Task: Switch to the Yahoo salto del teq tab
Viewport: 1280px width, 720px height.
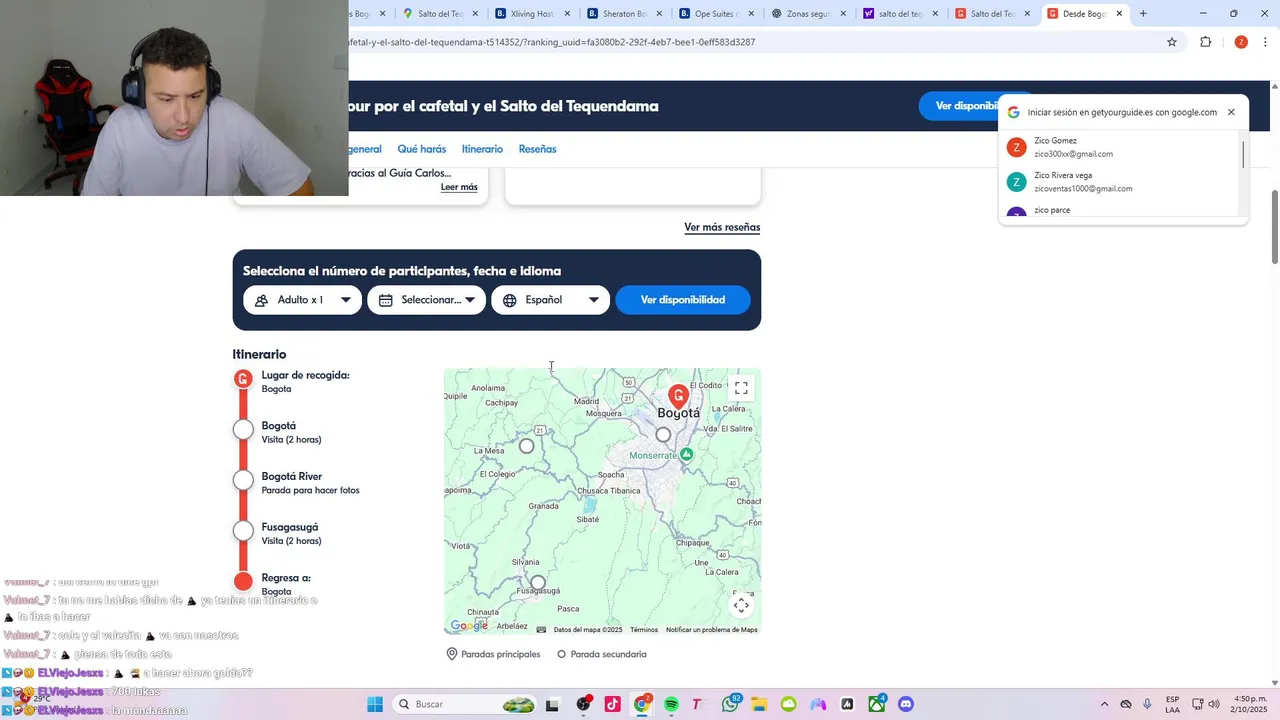Action: coord(901,14)
